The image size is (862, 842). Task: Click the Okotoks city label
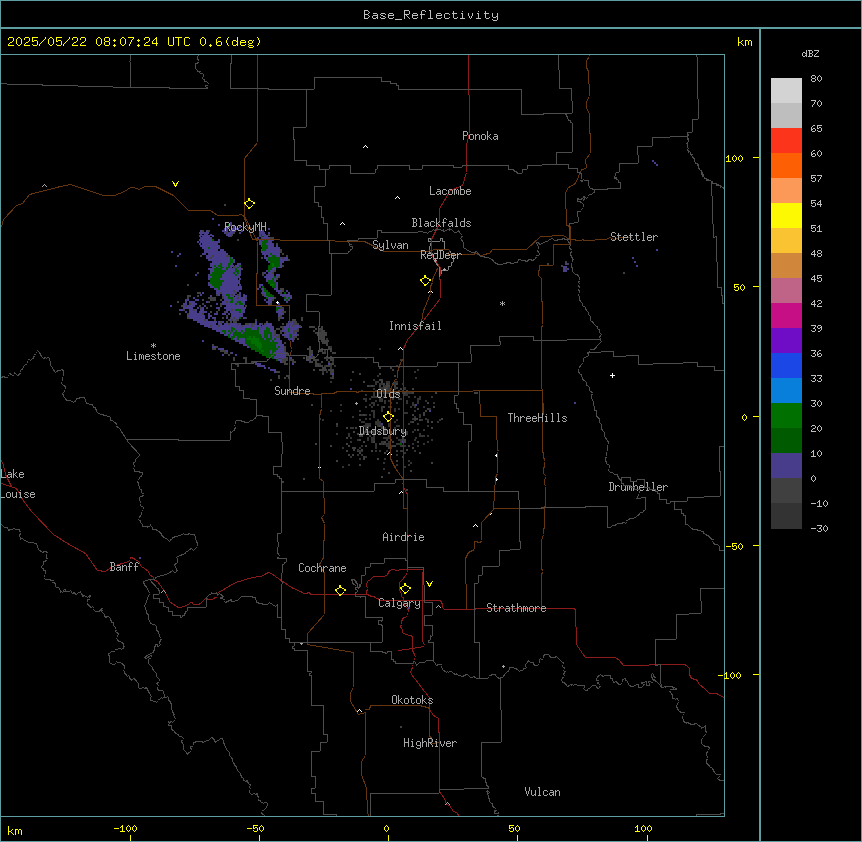coord(412,700)
